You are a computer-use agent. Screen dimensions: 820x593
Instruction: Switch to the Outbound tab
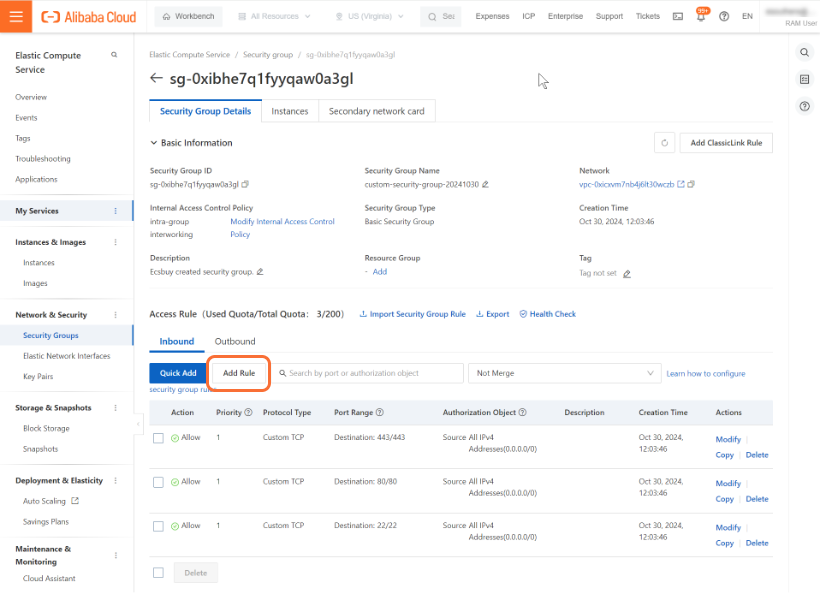point(235,341)
